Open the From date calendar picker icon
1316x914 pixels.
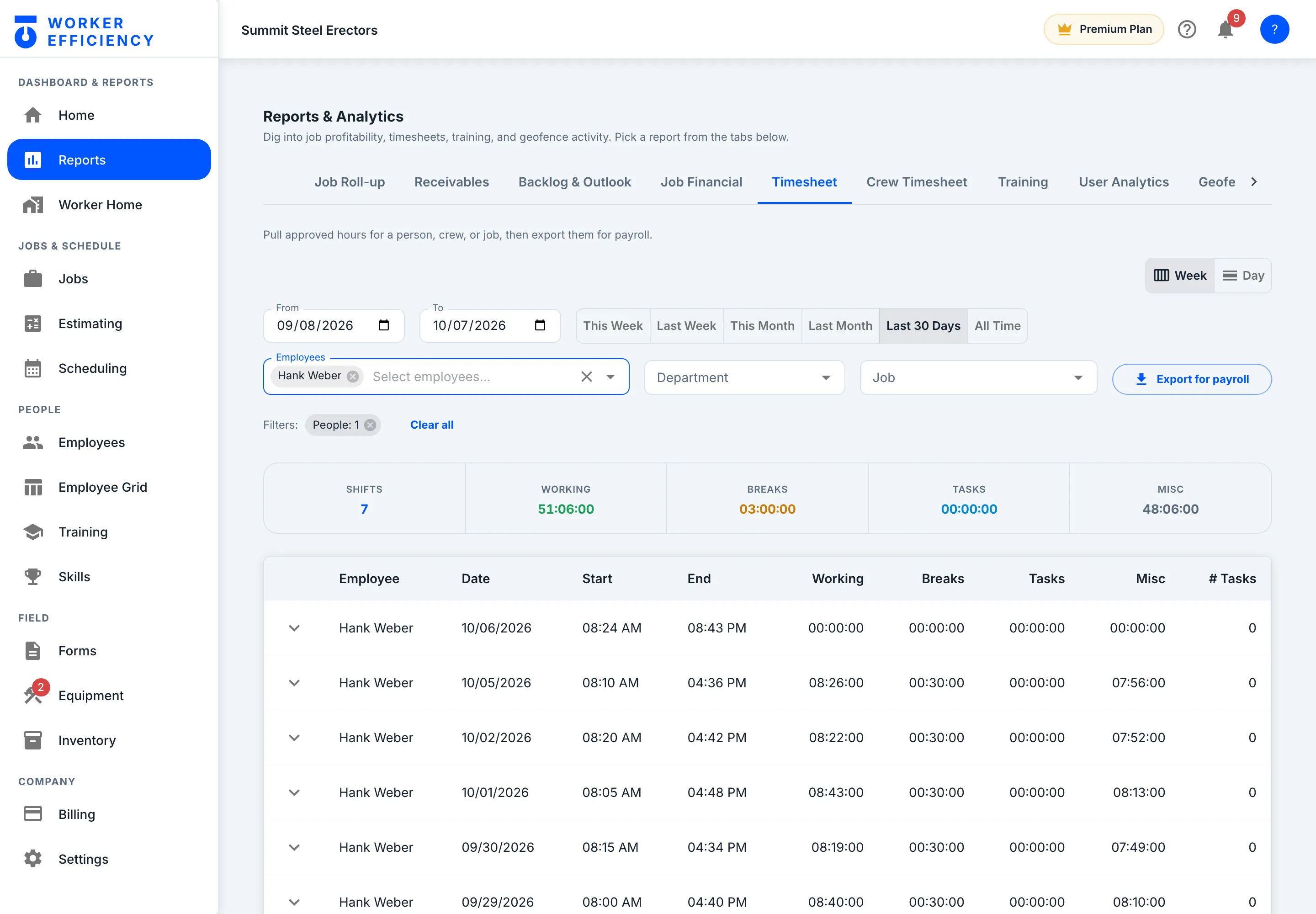(384, 325)
